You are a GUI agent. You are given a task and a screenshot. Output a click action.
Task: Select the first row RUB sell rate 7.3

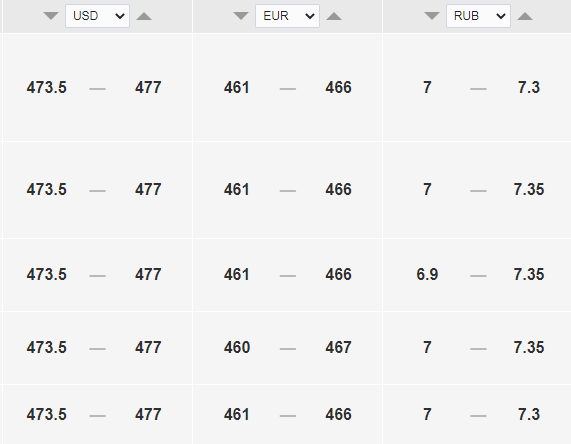point(529,88)
